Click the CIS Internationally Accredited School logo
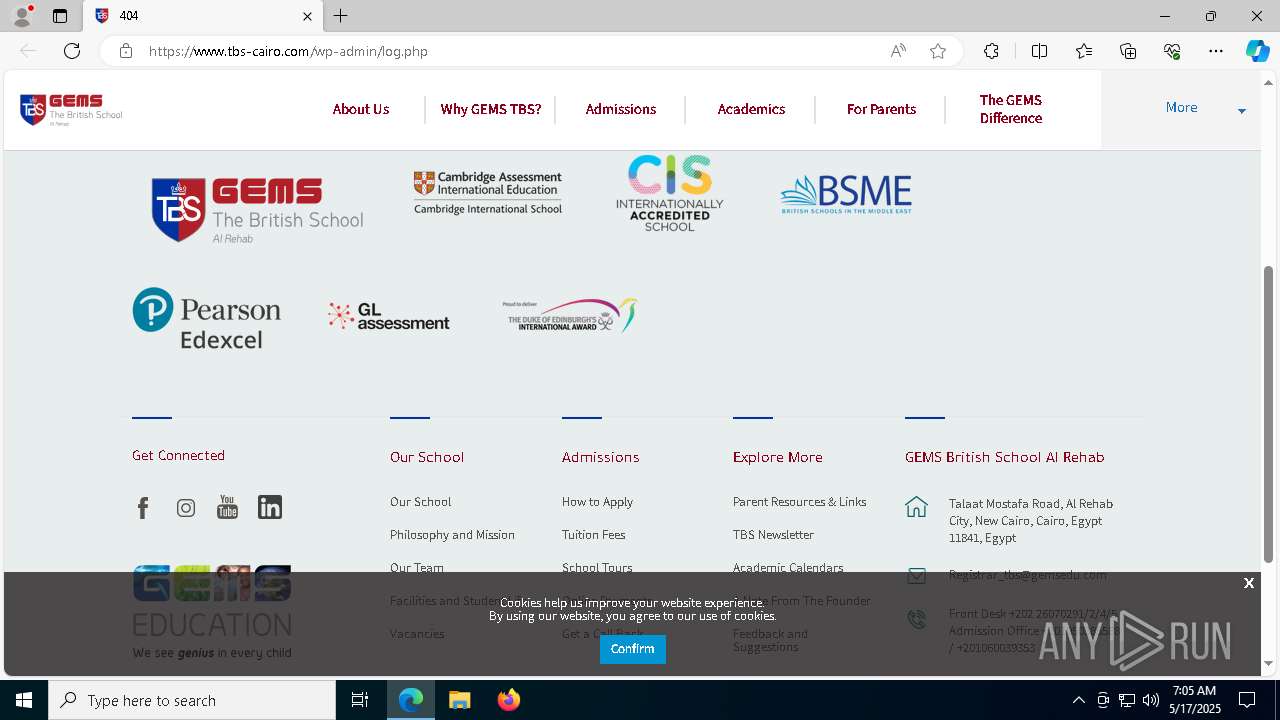The height and width of the screenshot is (720, 1280). tap(669, 193)
